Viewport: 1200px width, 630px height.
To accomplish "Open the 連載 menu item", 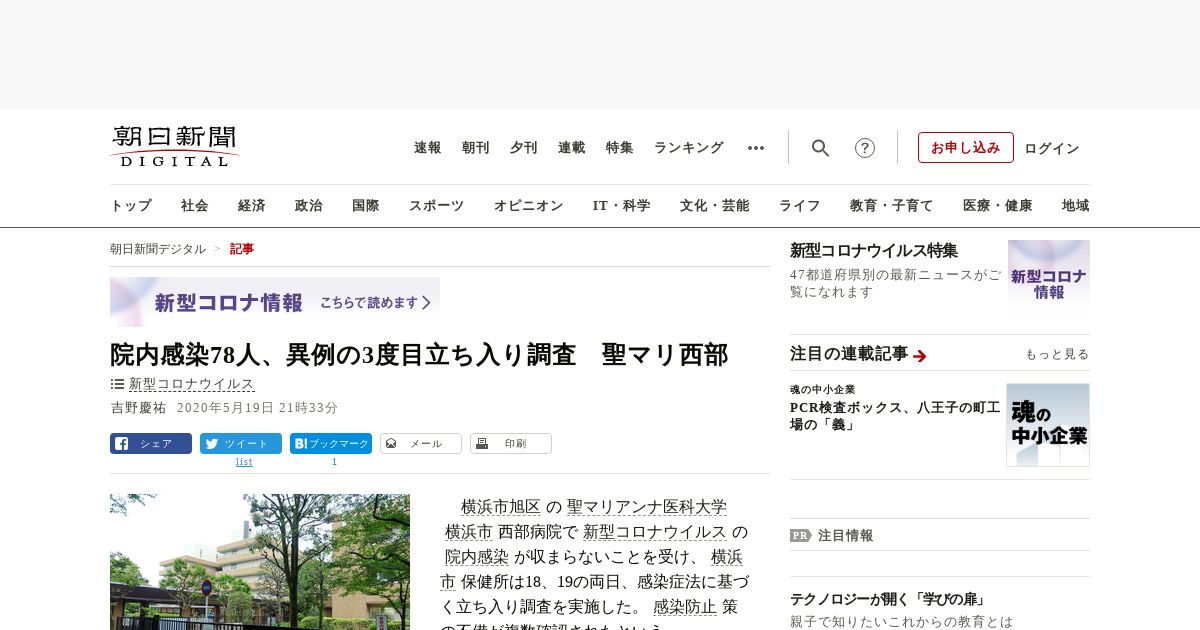I will point(572,148).
